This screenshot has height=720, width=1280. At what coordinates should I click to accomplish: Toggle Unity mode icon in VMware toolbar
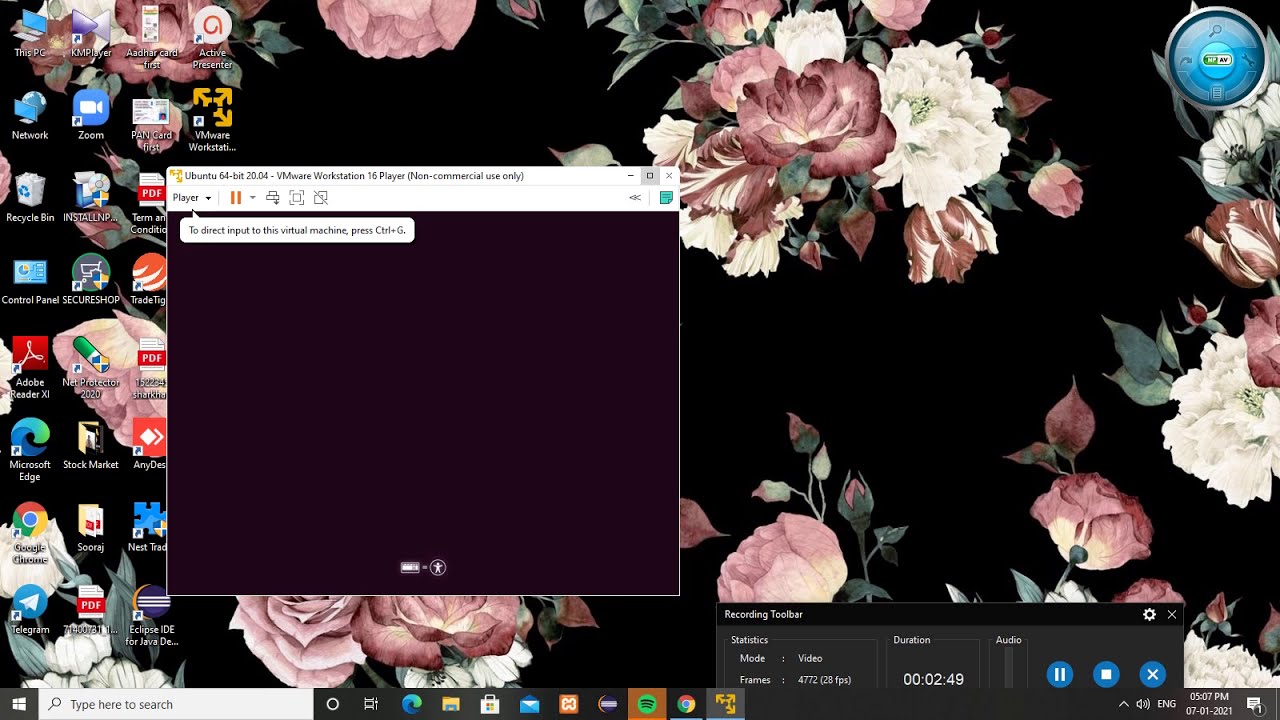321,198
